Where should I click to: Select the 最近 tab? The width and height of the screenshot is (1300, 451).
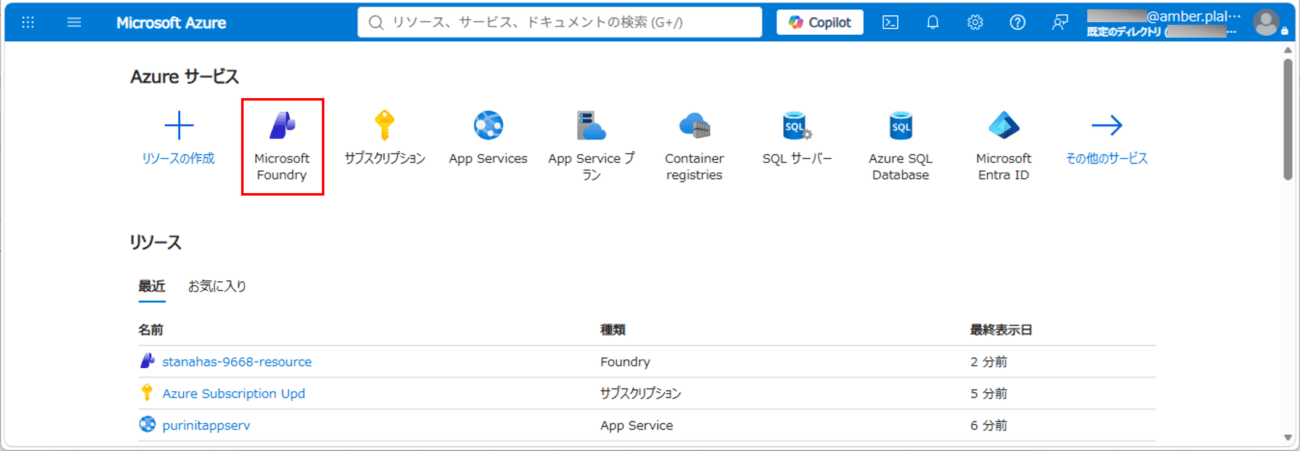tap(151, 286)
